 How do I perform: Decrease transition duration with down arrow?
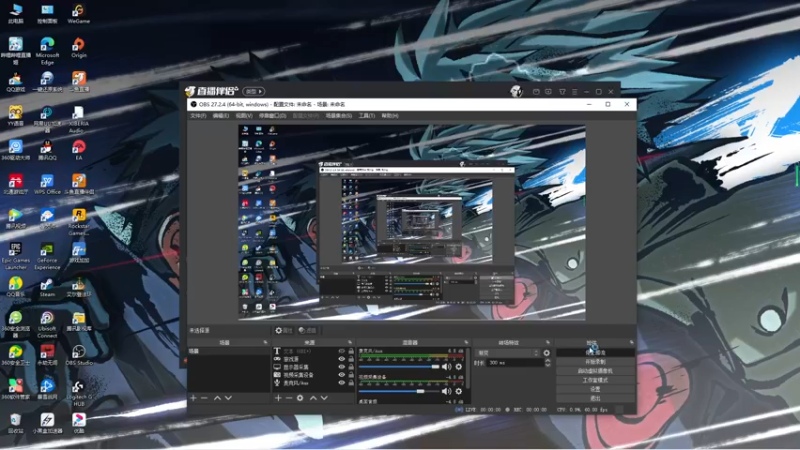(x=547, y=365)
